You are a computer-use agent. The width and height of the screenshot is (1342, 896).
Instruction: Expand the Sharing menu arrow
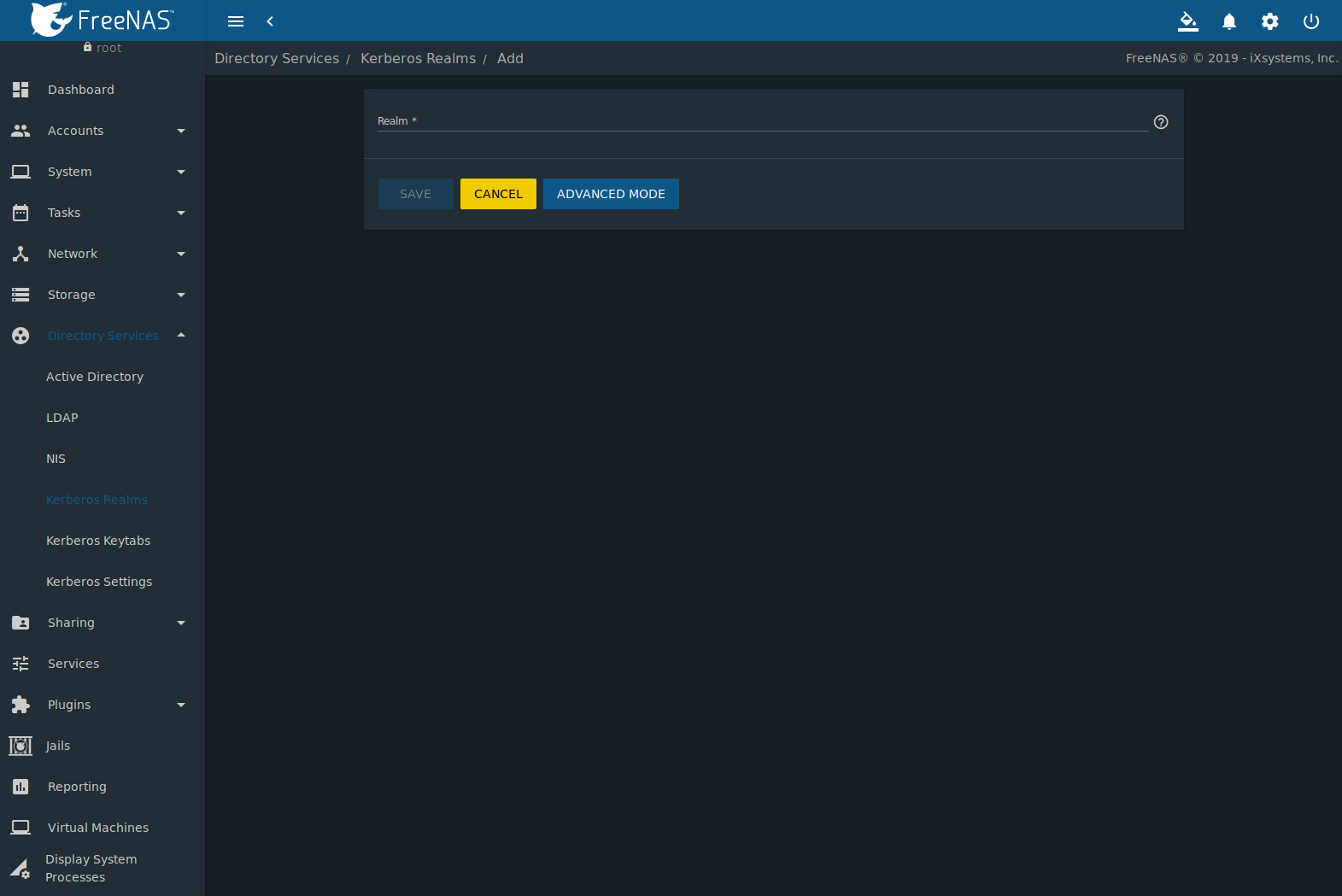click(181, 623)
